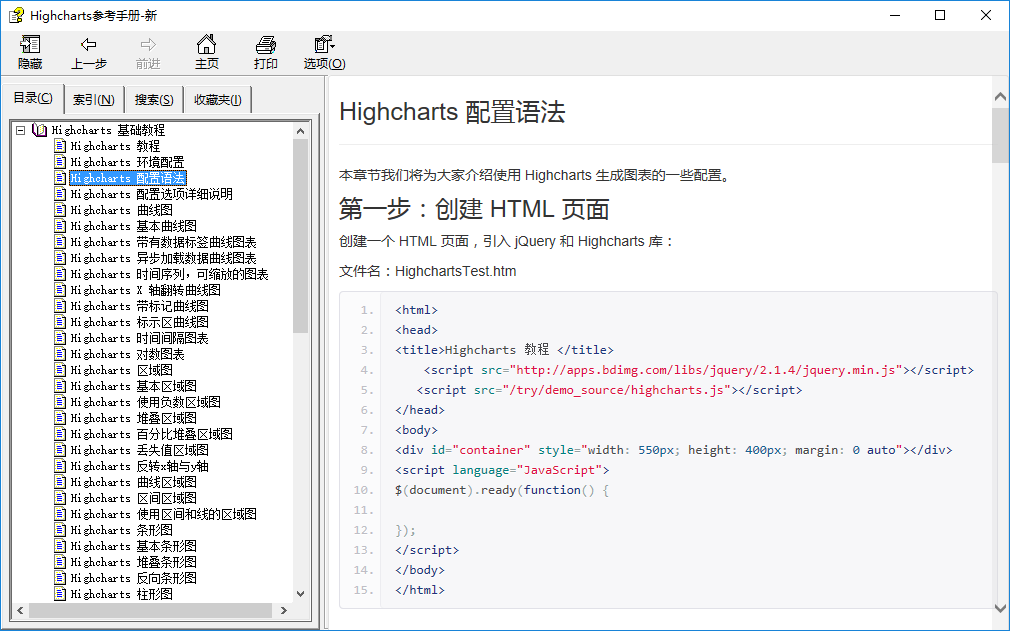Click the div id="container" code line

(674, 449)
